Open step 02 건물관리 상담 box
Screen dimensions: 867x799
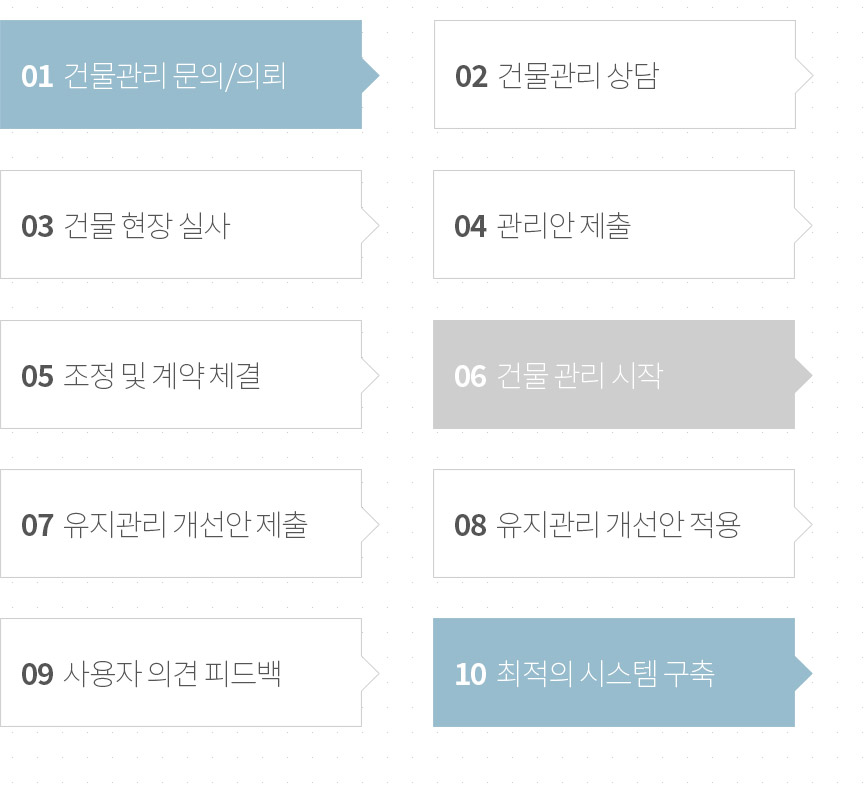(615, 75)
